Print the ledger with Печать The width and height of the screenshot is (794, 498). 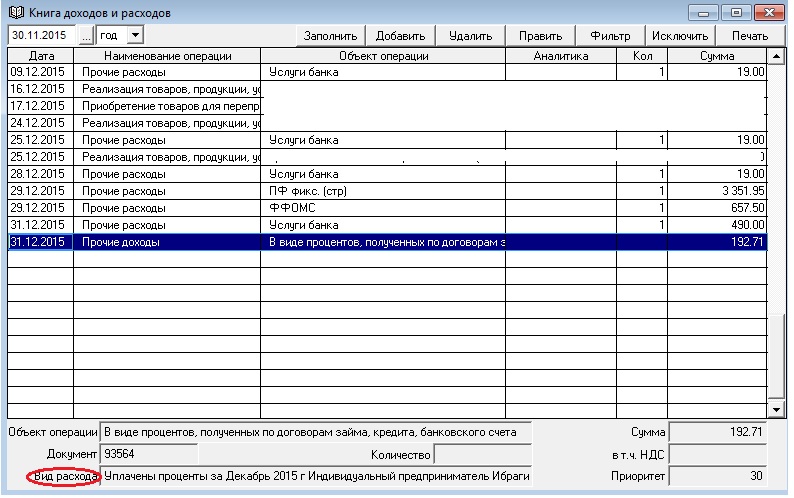749,36
